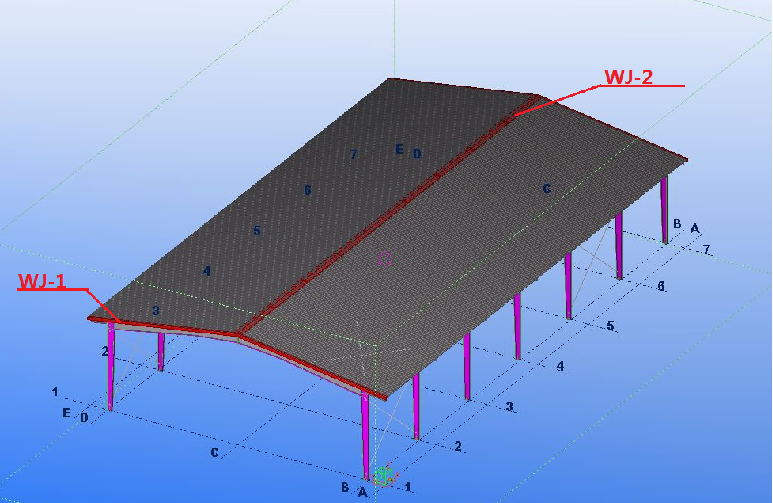Select the far right corner column
773x503 pixels.
click(x=665, y=210)
